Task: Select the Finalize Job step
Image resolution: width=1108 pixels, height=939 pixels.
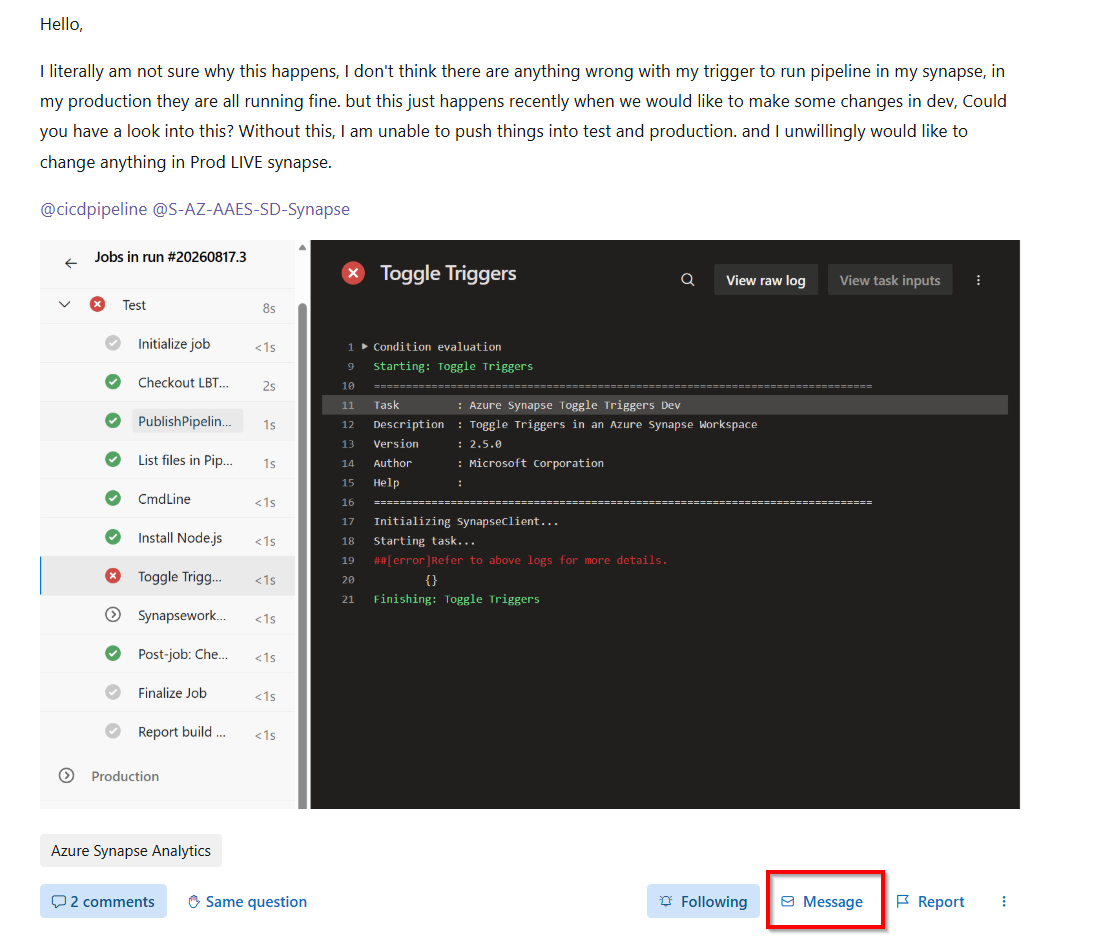Action: pyautogui.click(x=167, y=694)
